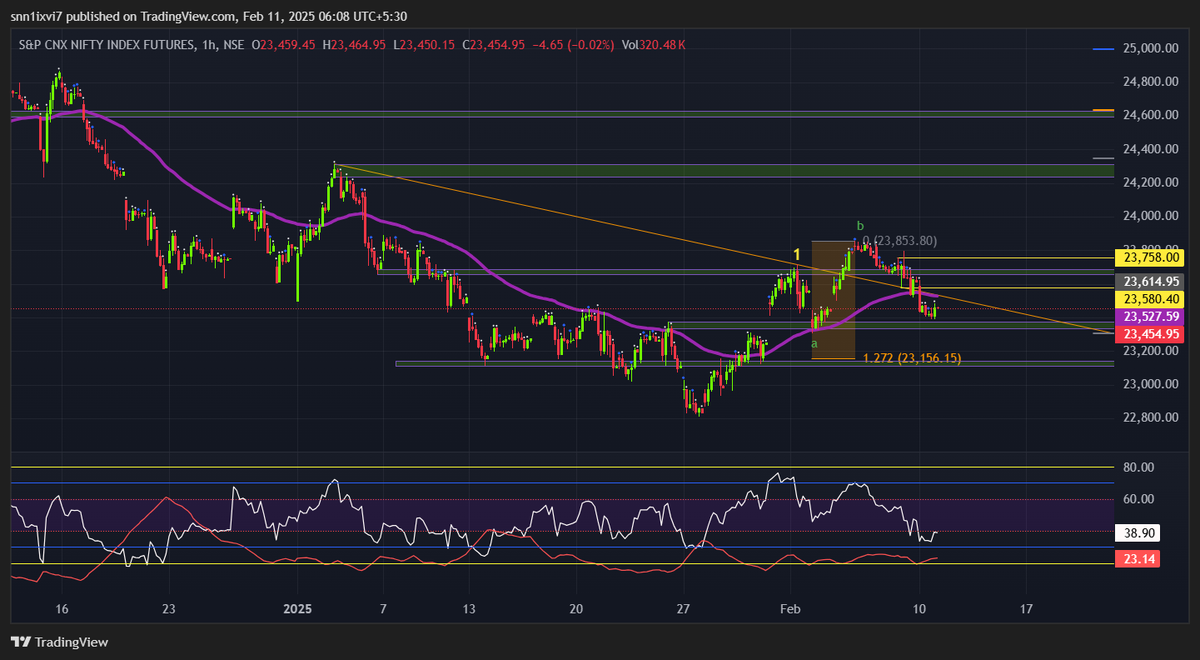This screenshot has height=660, width=1200.
Task: Click the 2025 label on the time axis
Action: point(297,608)
